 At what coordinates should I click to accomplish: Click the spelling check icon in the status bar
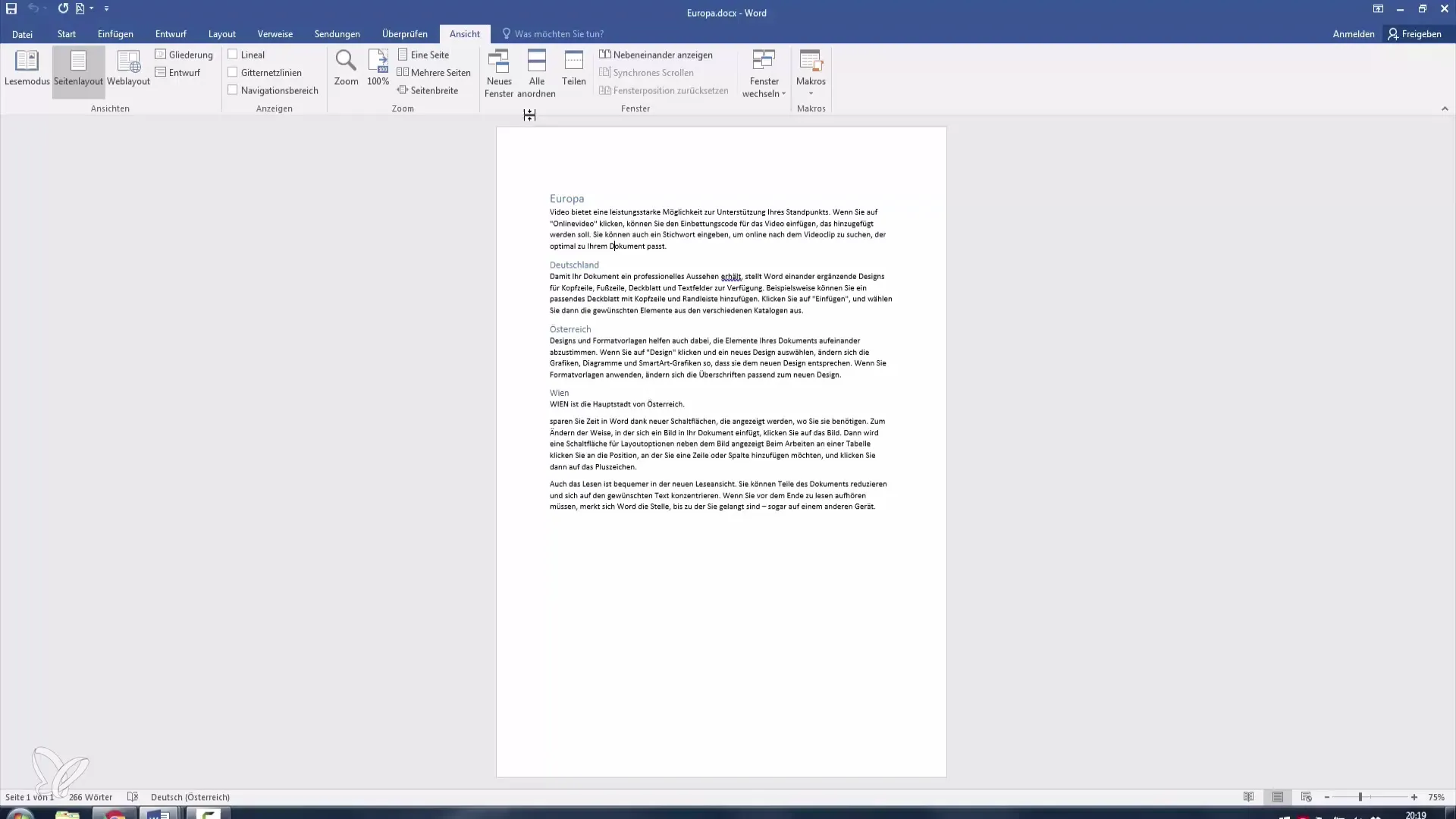[133, 797]
